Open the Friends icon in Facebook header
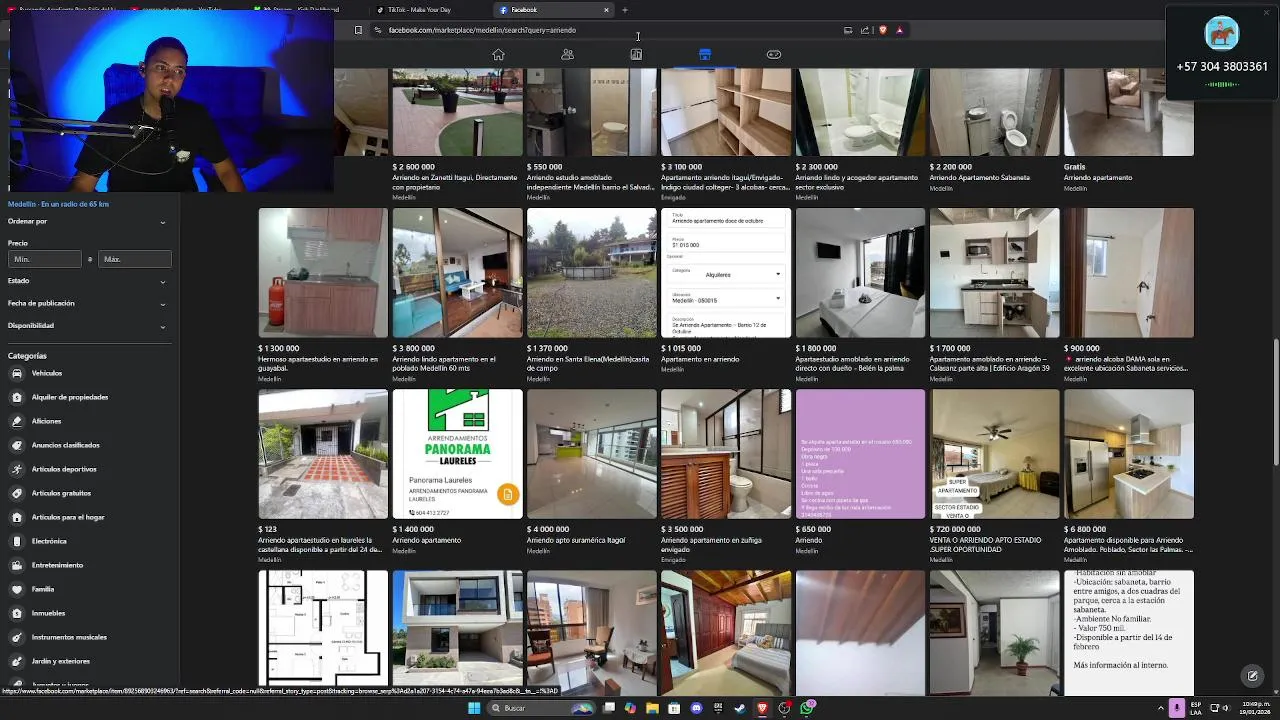 point(567,54)
